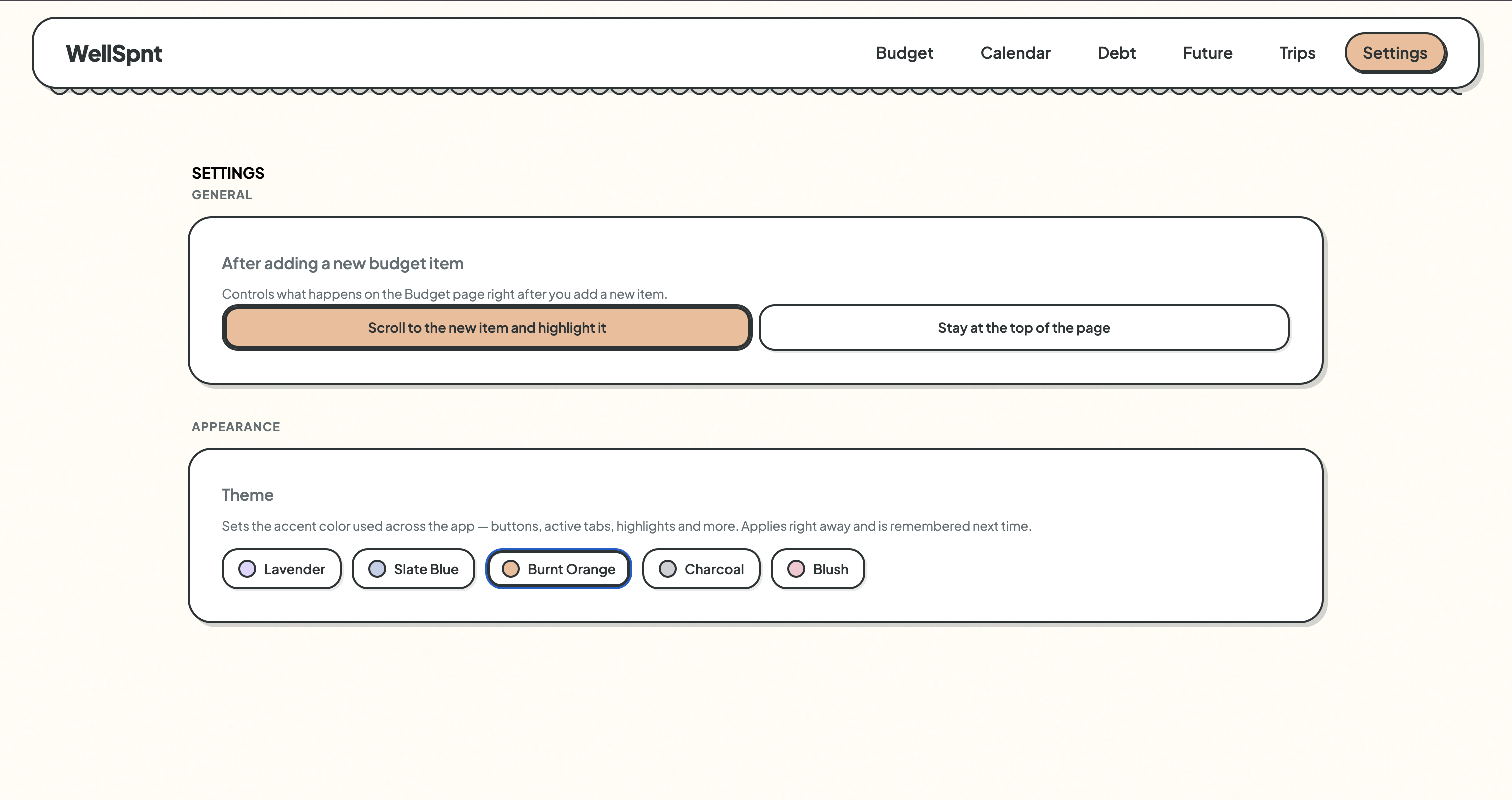The width and height of the screenshot is (1512, 800).
Task: Click the SETTINGS page heading
Action: [228, 173]
